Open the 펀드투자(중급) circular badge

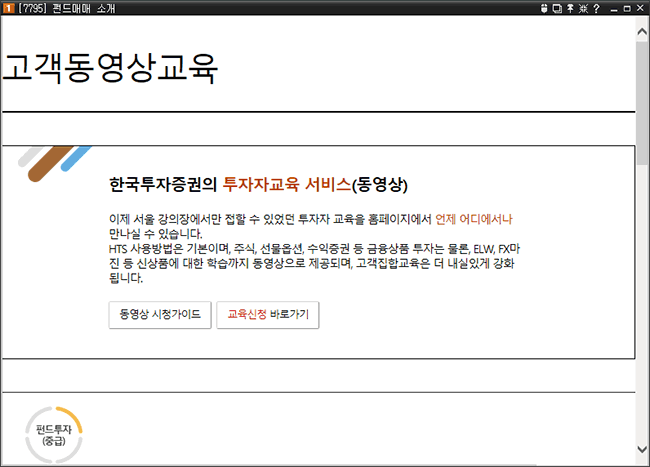pos(54,435)
